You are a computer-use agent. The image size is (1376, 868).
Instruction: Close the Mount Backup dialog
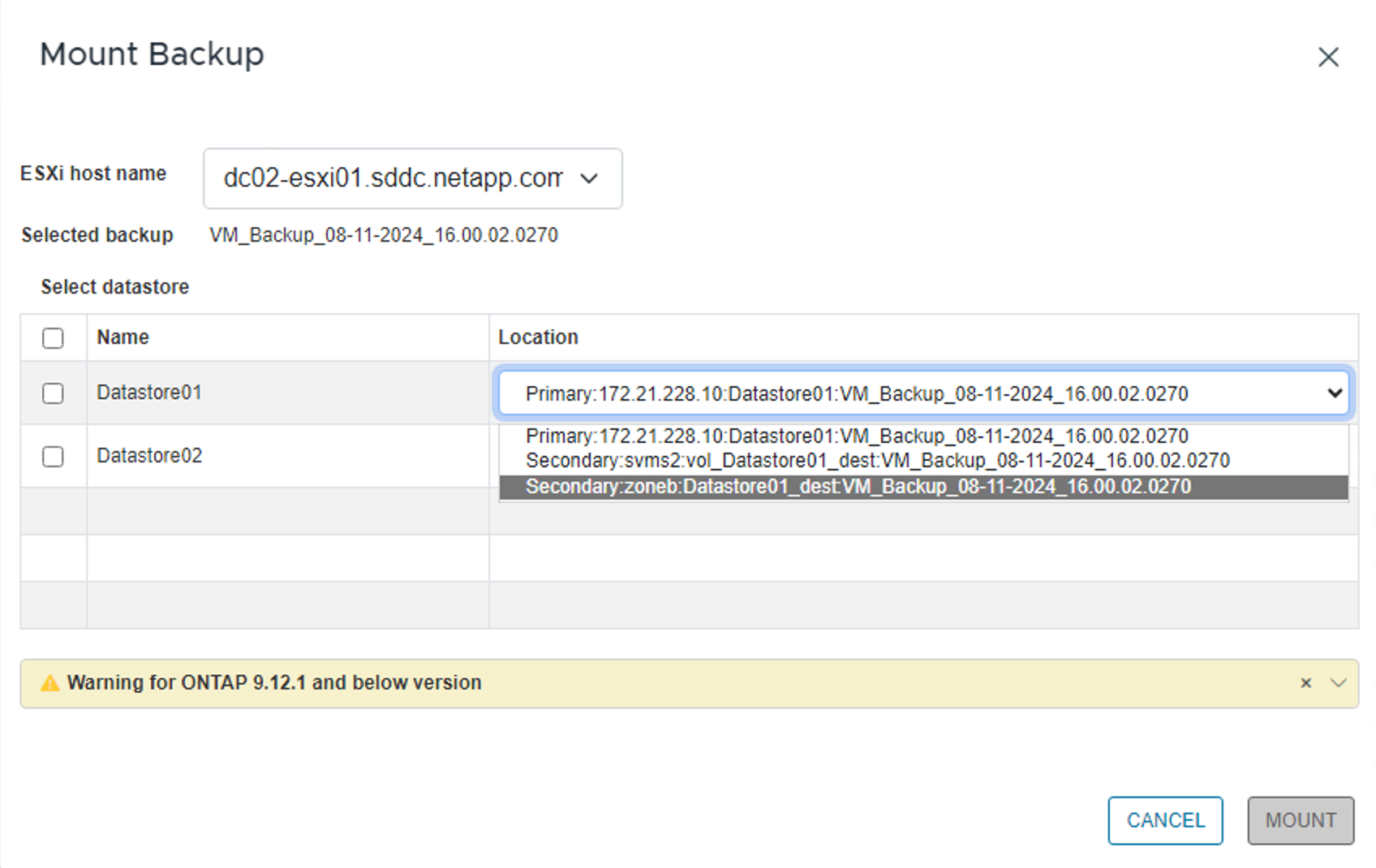[x=1328, y=57]
